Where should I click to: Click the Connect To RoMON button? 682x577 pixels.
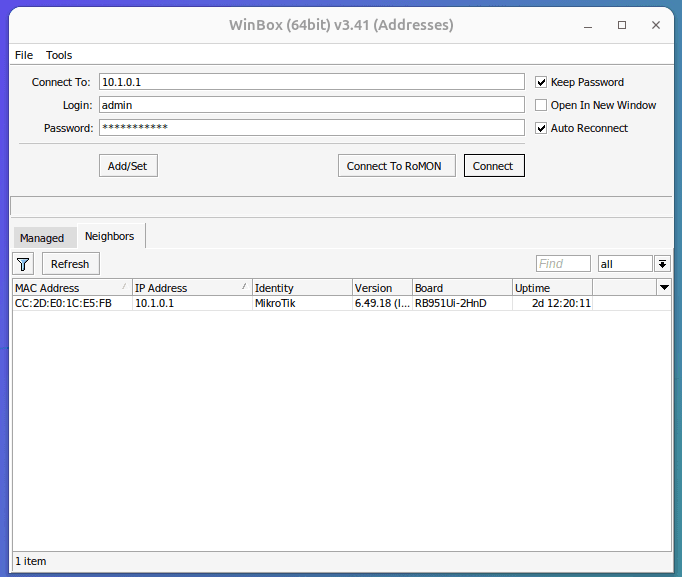coord(397,166)
